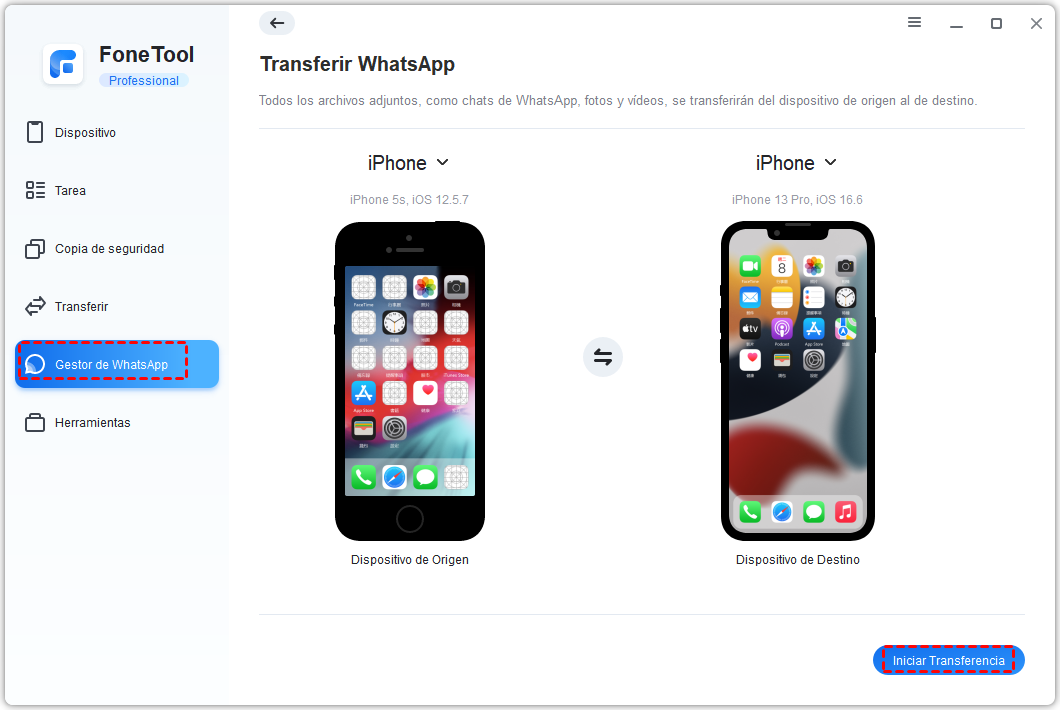Swap source and destination devices
This screenshot has height=710, width=1060.
[x=602, y=356]
